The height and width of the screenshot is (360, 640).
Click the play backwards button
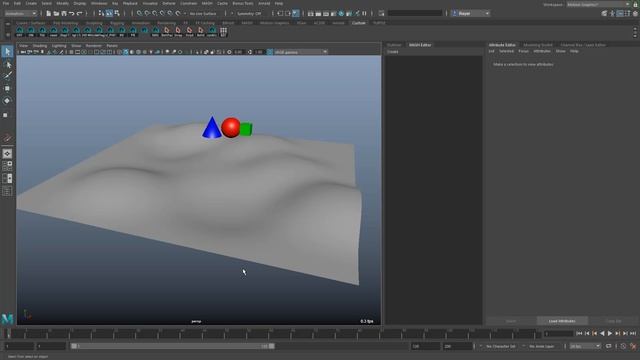[602, 333]
